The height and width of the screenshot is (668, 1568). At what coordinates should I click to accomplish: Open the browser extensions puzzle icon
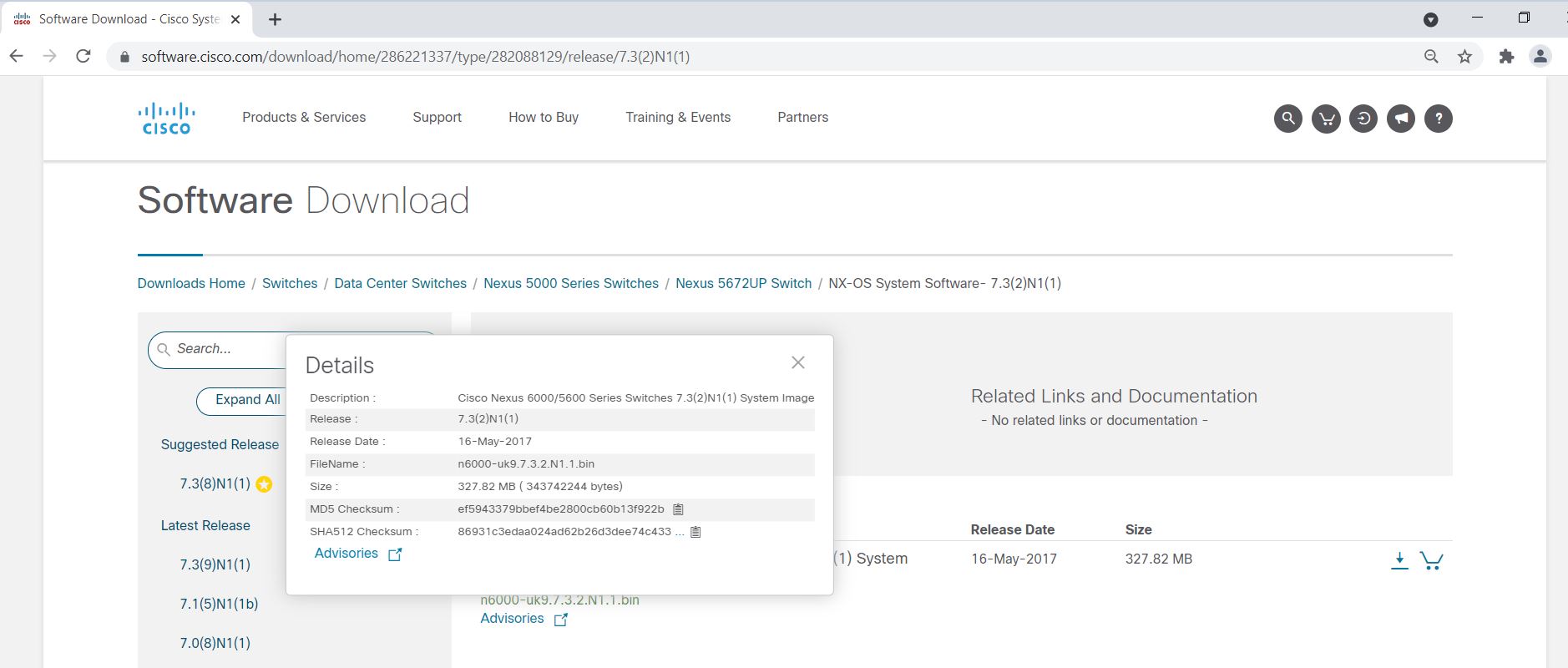pyautogui.click(x=1506, y=57)
